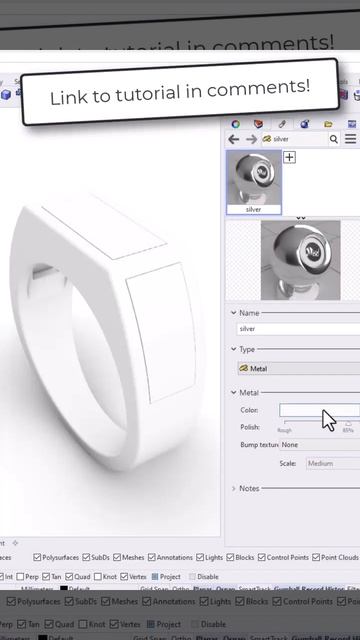Toggle Control Points selection filter
Screen dimensions: 360x640
[262, 557]
